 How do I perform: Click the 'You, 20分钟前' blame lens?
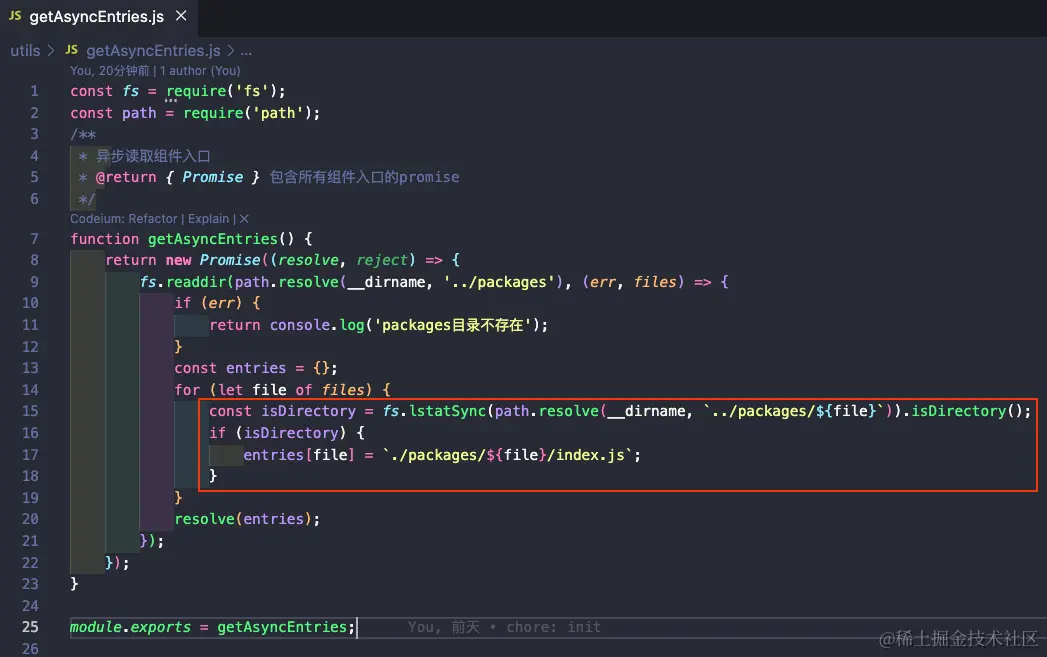[x=110, y=71]
